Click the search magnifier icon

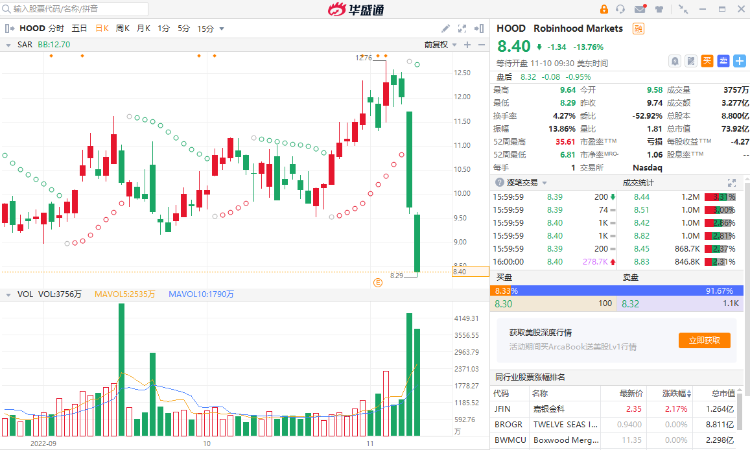pyautogui.click(x=6, y=9)
